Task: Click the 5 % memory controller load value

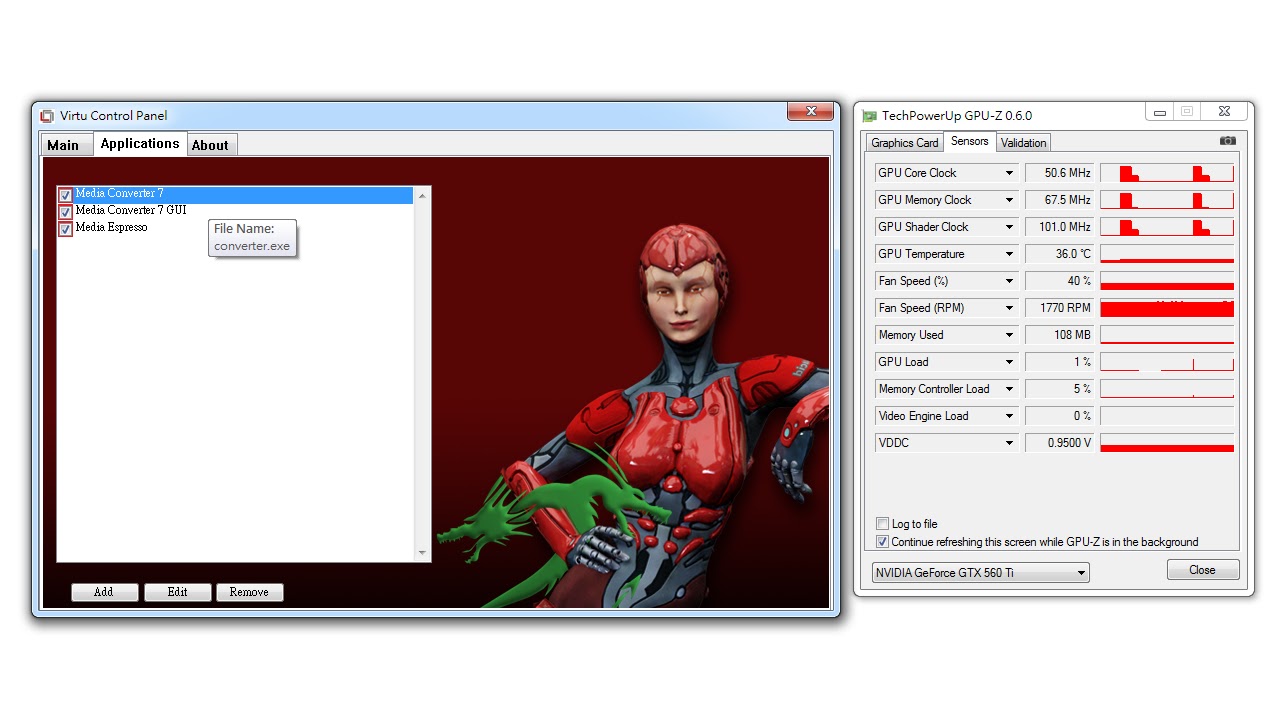Action: (x=1059, y=389)
